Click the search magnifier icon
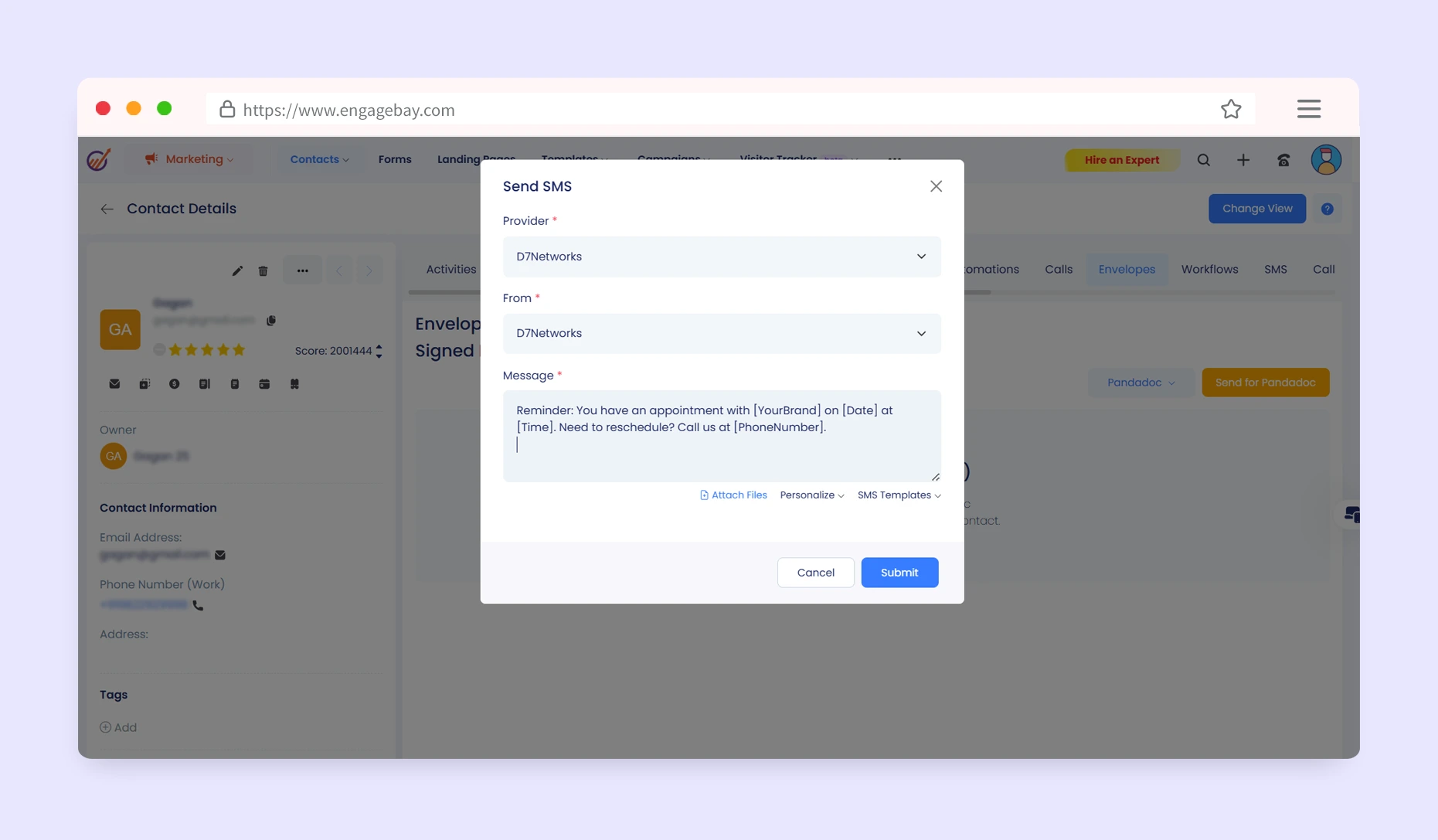This screenshot has height=840, width=1438. (x=1203, y=160)
